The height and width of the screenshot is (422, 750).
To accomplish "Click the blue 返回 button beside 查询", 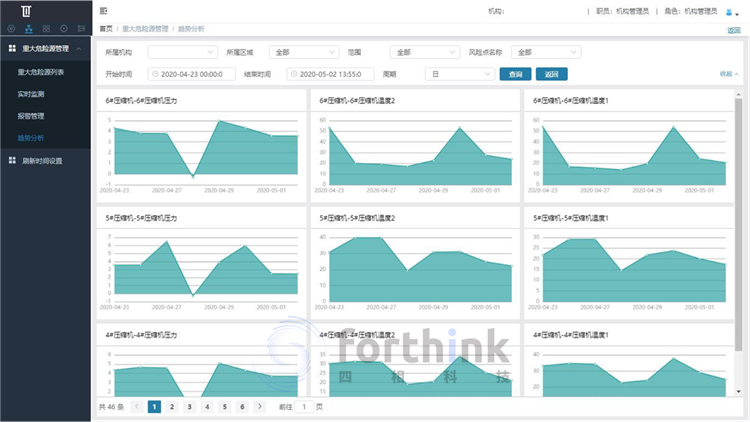I will (552, 74).
